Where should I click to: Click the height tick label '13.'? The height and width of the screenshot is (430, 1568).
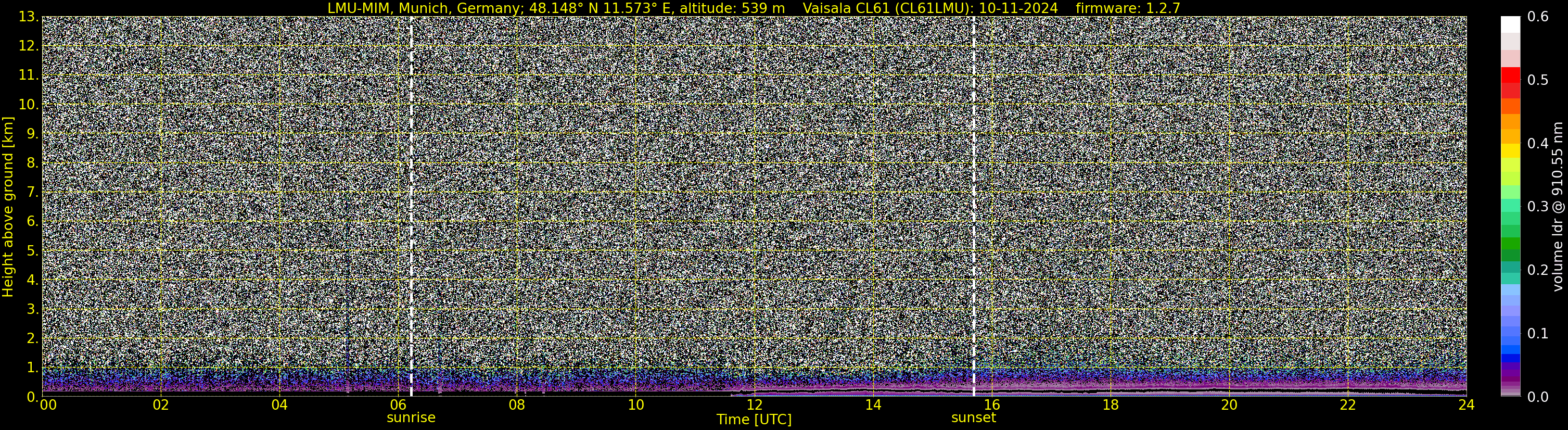point(29,17)
